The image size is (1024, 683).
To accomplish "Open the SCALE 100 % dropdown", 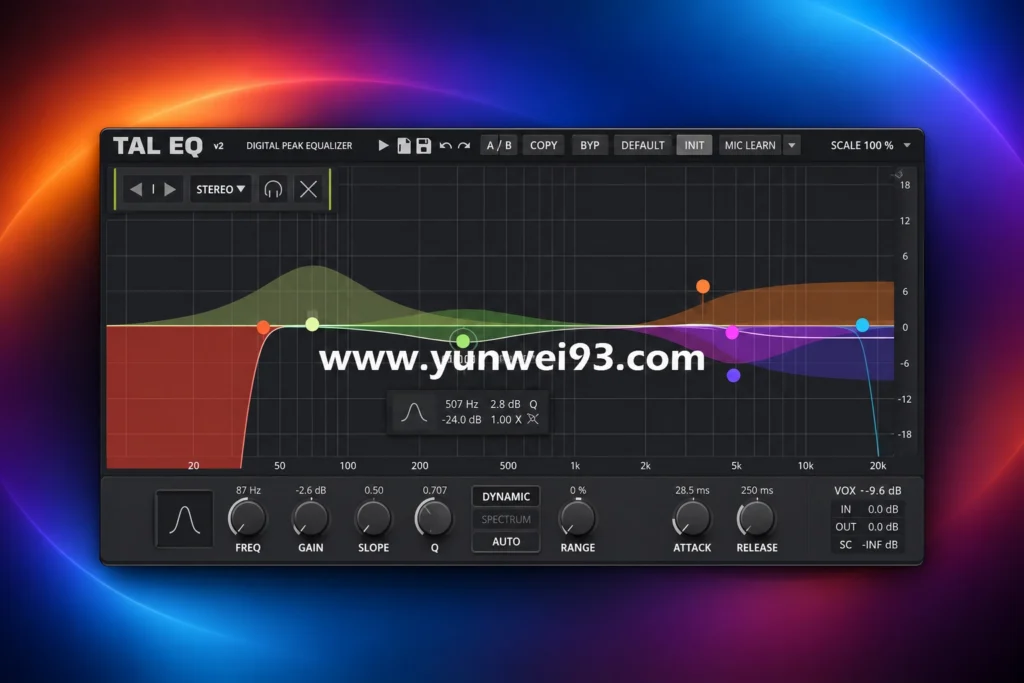I will point(870,145).
